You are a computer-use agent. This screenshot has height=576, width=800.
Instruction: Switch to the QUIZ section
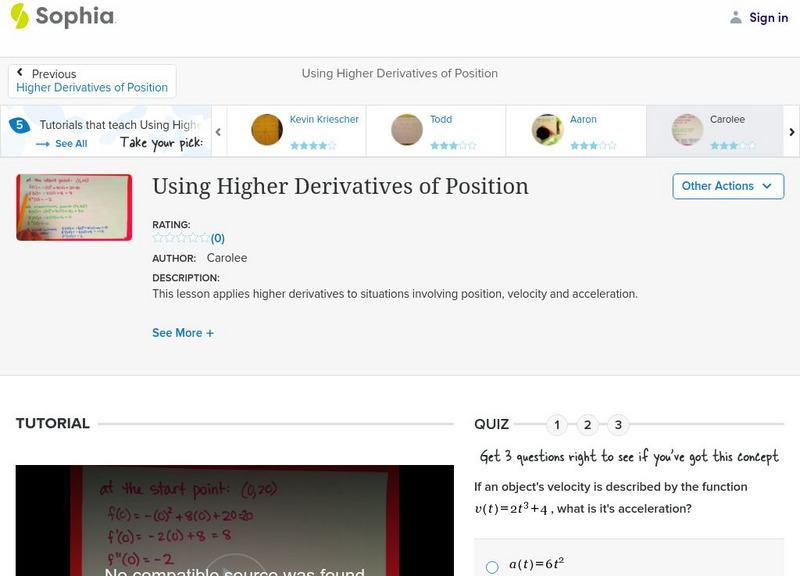pyautogui.click(x=492, y=423)
